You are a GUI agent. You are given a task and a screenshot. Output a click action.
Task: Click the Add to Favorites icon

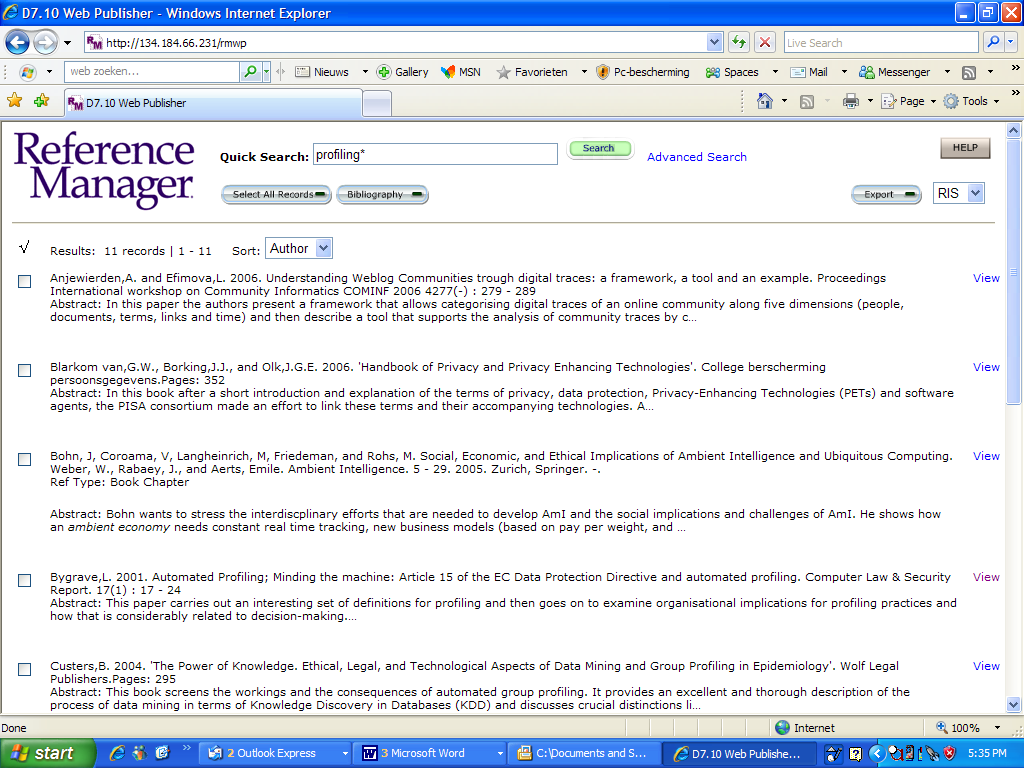41,101
